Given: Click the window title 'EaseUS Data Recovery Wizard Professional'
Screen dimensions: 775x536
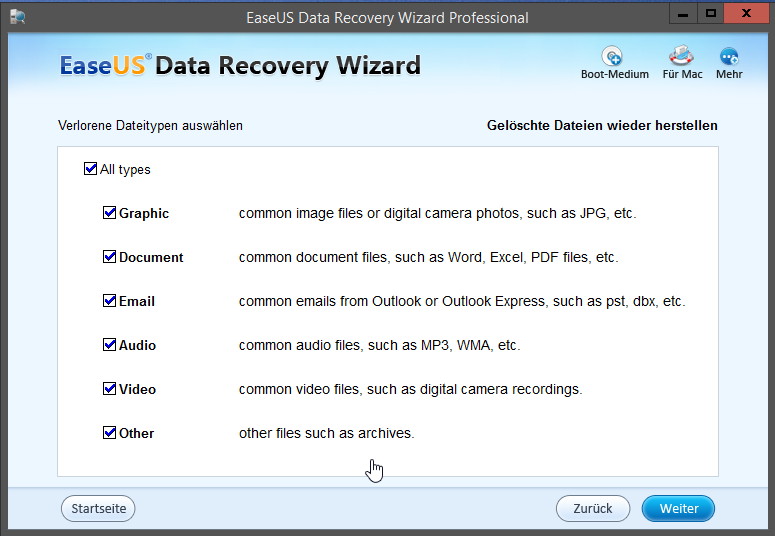Looking at the screenshot, I should pos(388,18).
